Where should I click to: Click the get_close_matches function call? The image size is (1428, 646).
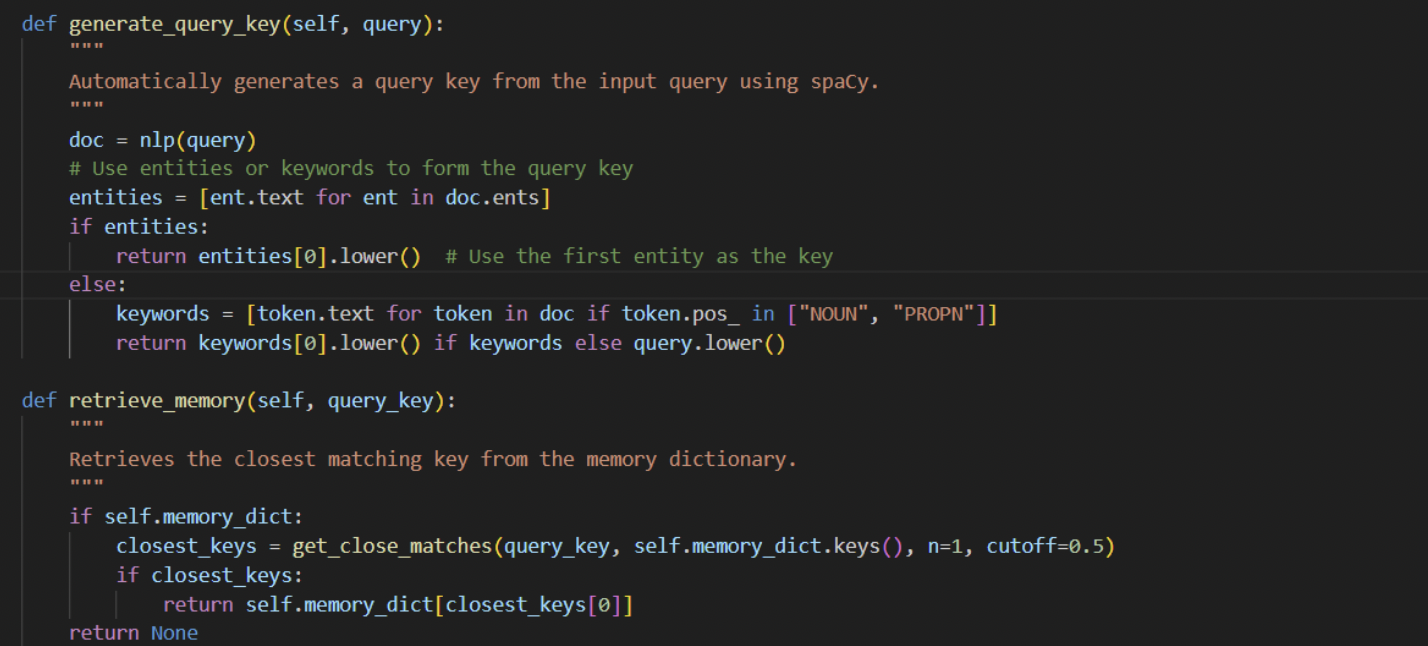pos(396,547)
